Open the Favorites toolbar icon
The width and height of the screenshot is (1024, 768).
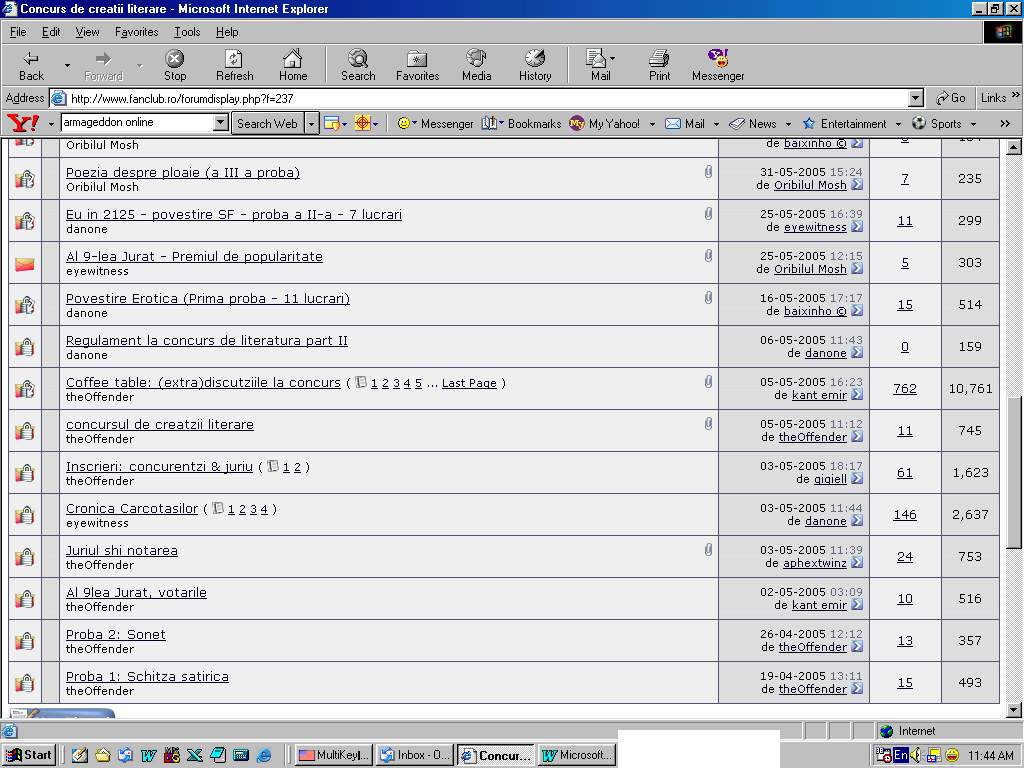pos(417,66)
